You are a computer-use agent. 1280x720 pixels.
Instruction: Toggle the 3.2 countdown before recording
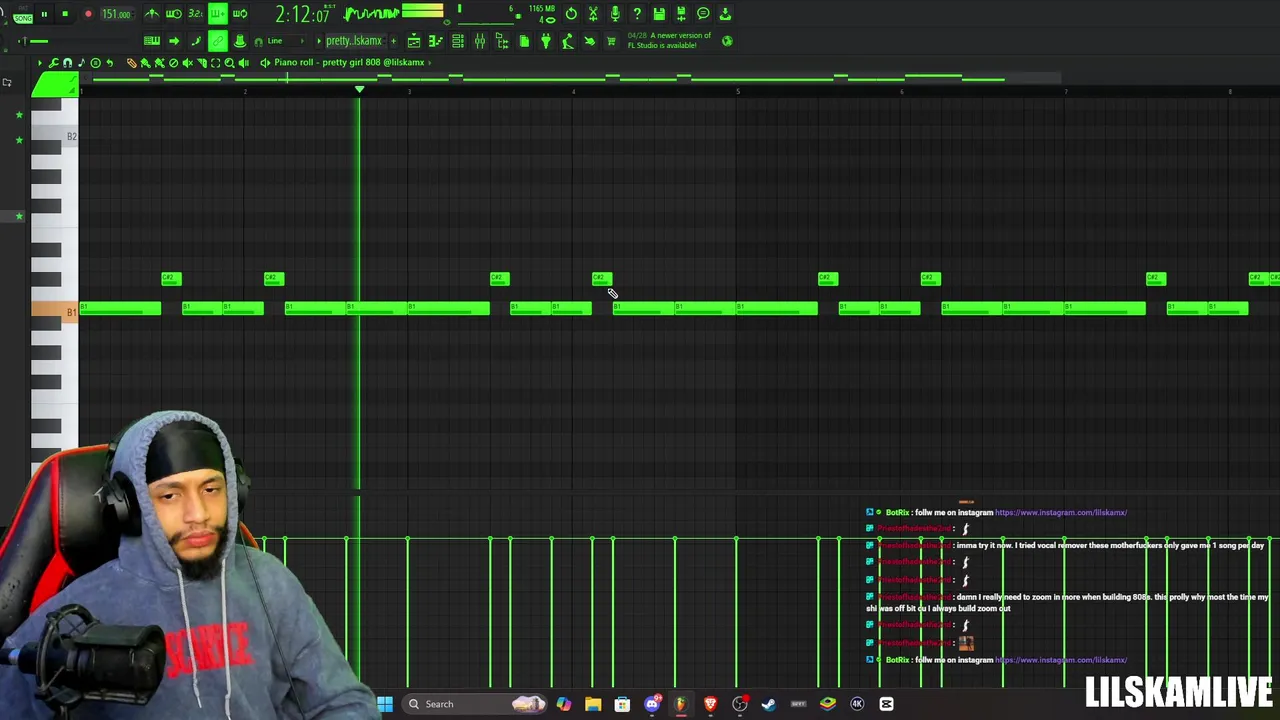195,14
